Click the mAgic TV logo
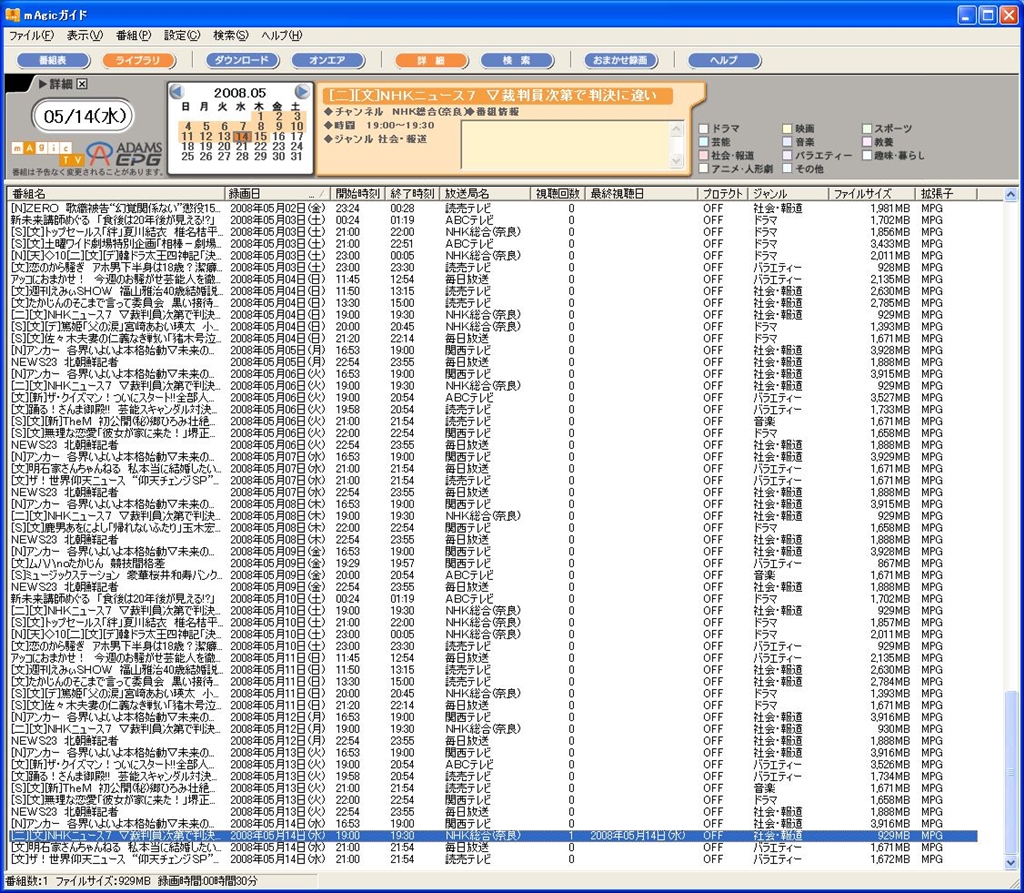The height and width of the screenshot is (893, 1024). point(48,154)
